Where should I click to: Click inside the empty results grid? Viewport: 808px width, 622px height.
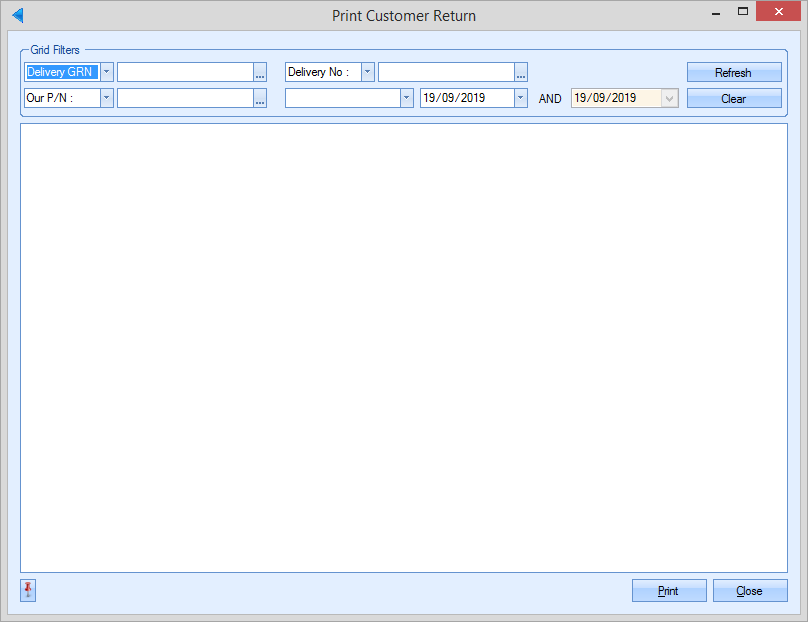tap(404, 348)
